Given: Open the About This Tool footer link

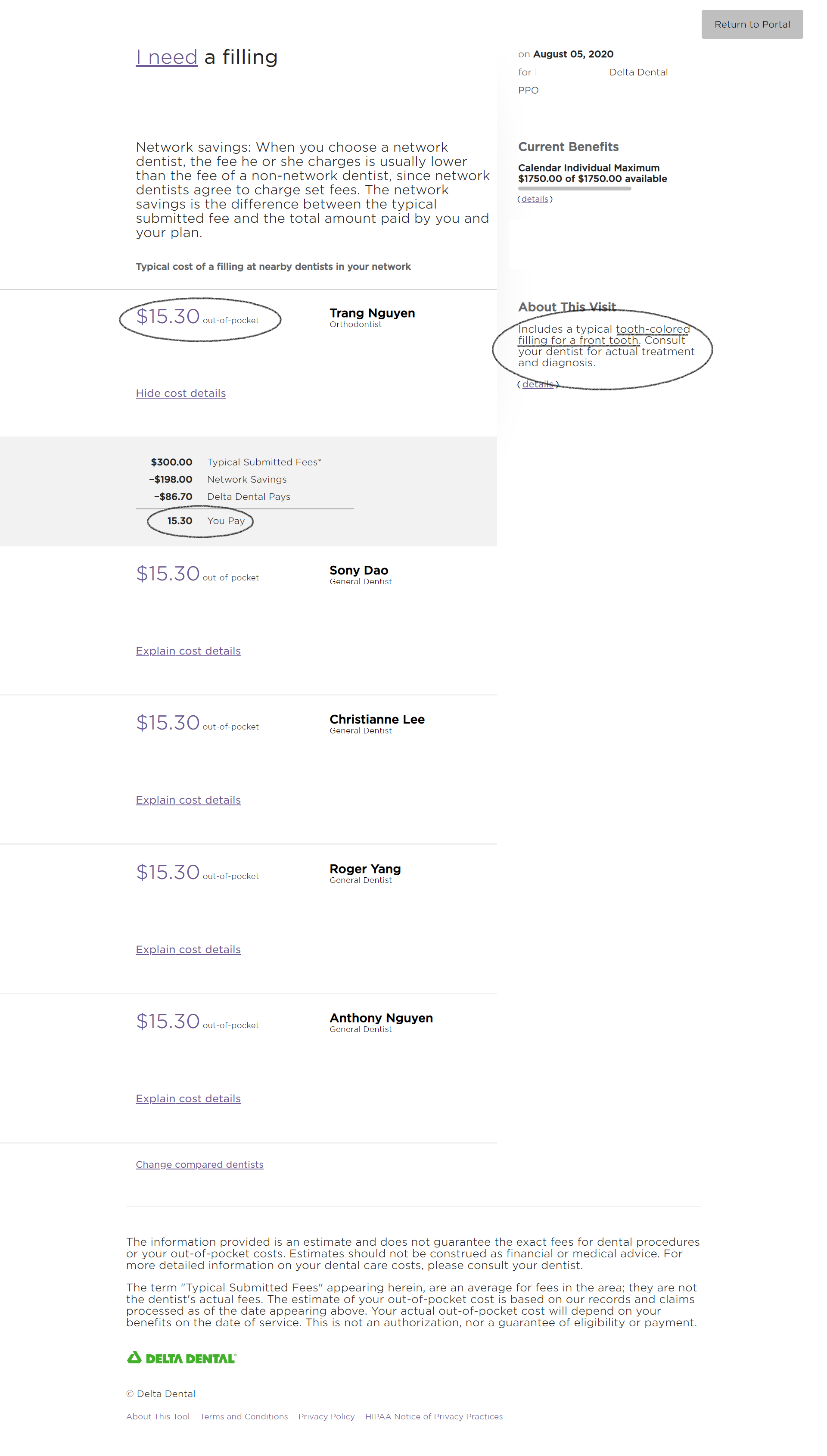Looking at the screenshot, I should (x=158, y=1416).
